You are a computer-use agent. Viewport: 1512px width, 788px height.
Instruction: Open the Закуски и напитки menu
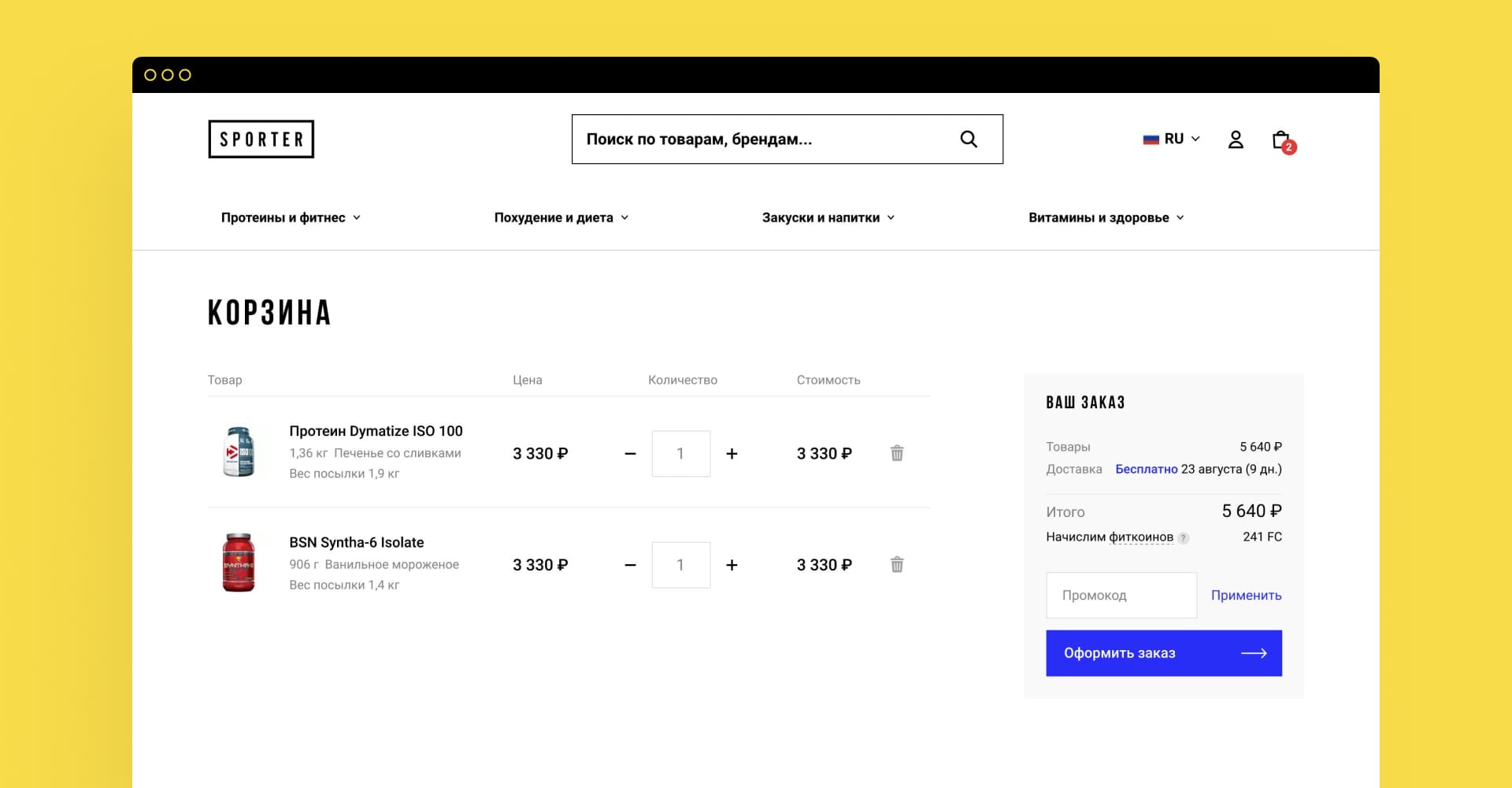[828, 217]
